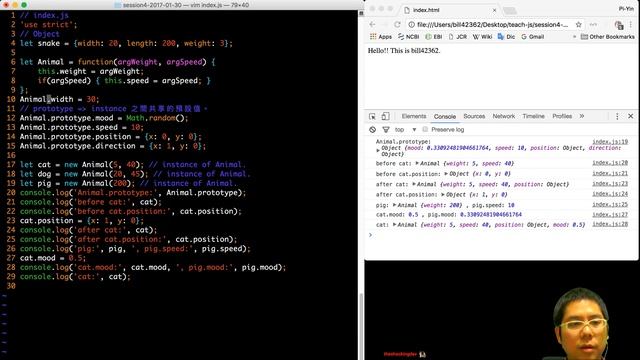Open Chrome's three-dot menu
The height and width of the screenshot is (360, 640).
(x=631, y=24)
